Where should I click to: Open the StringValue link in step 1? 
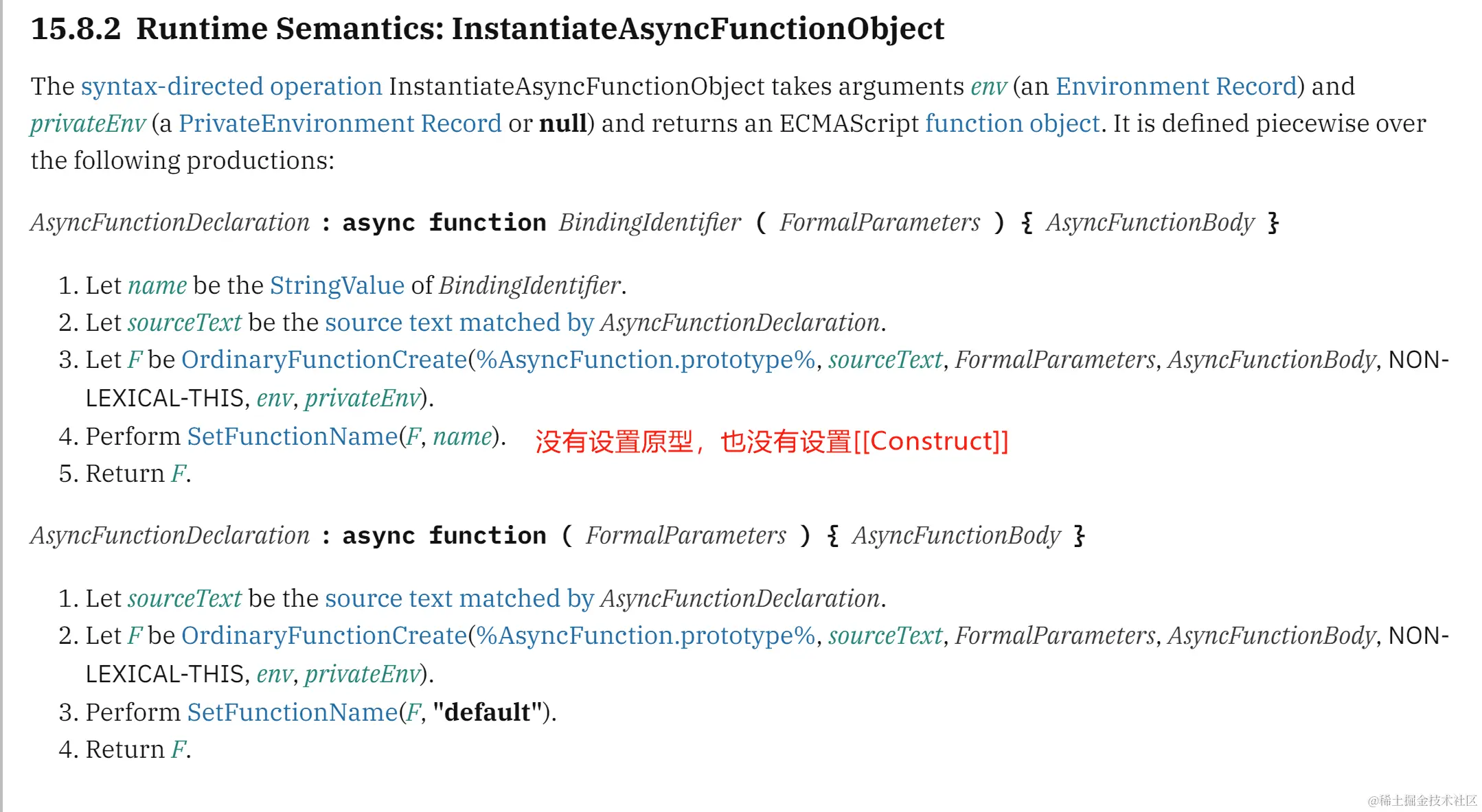tap(337, 286)
